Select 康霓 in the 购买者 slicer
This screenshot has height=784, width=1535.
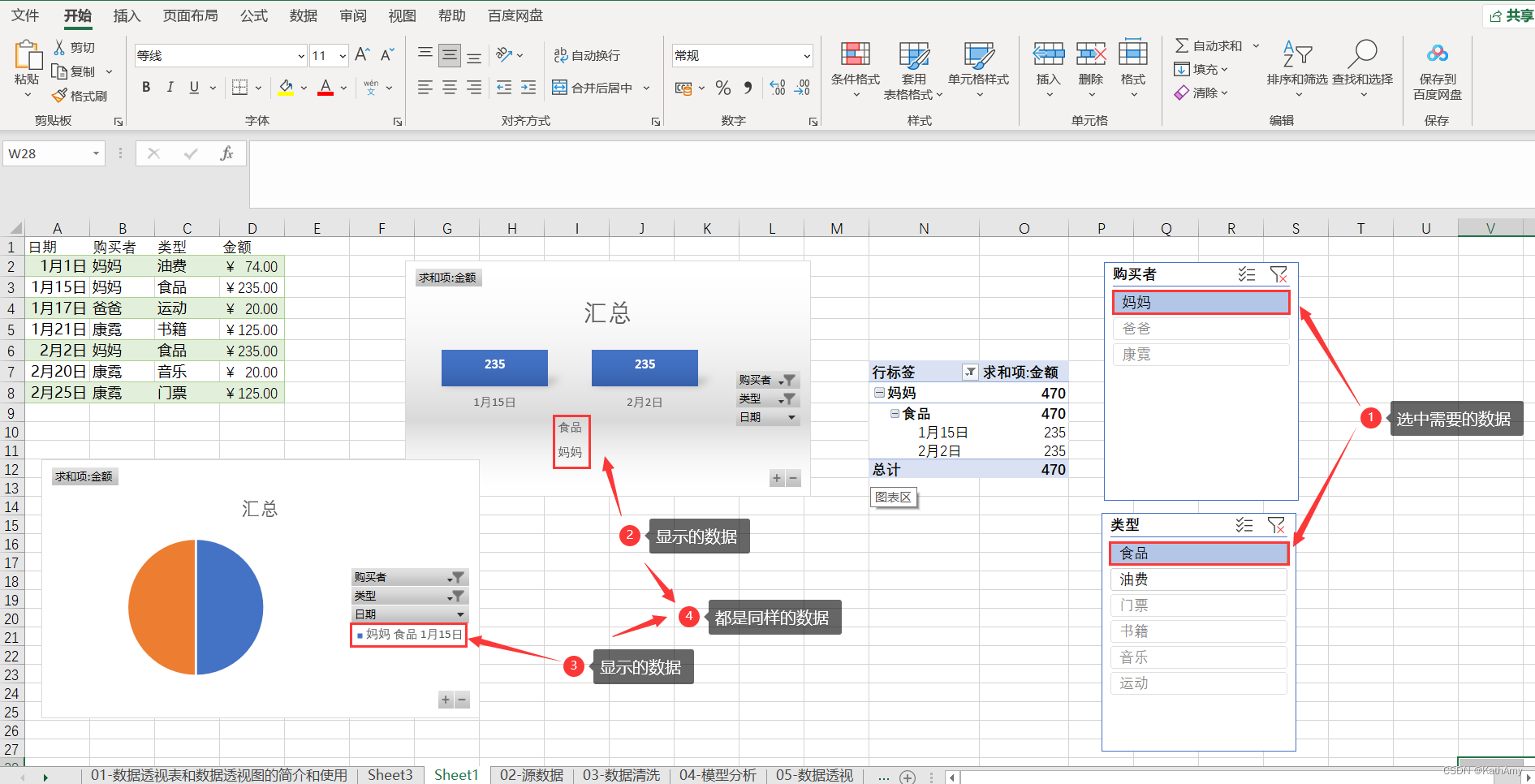tap(1201, 355)
